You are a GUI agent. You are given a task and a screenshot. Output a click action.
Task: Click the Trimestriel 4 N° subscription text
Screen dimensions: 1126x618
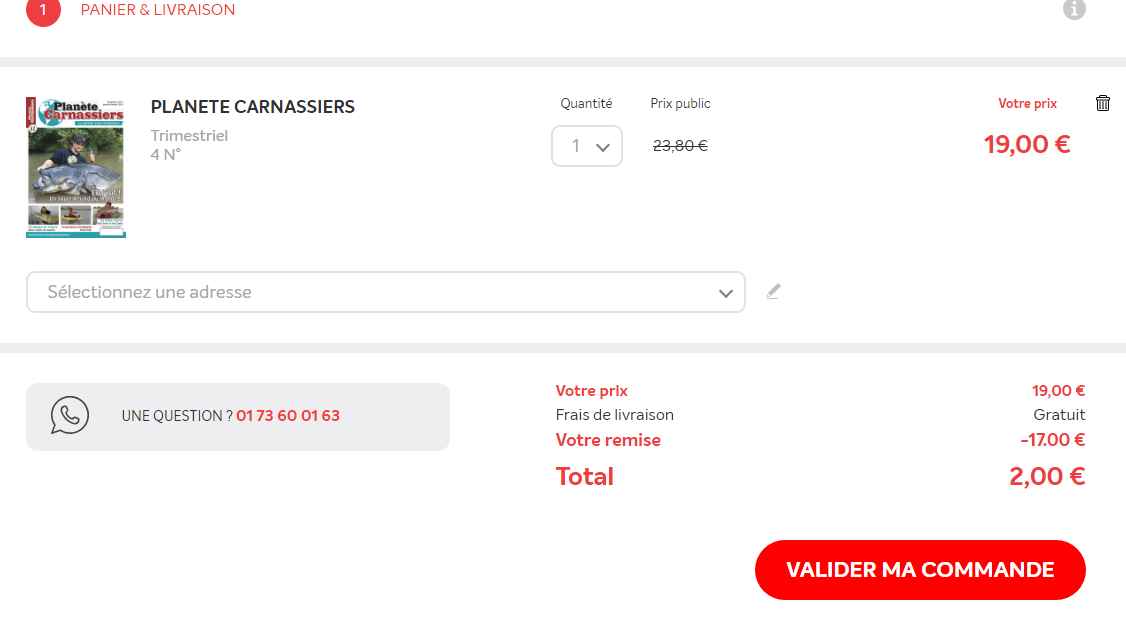[x=189, y=145]
